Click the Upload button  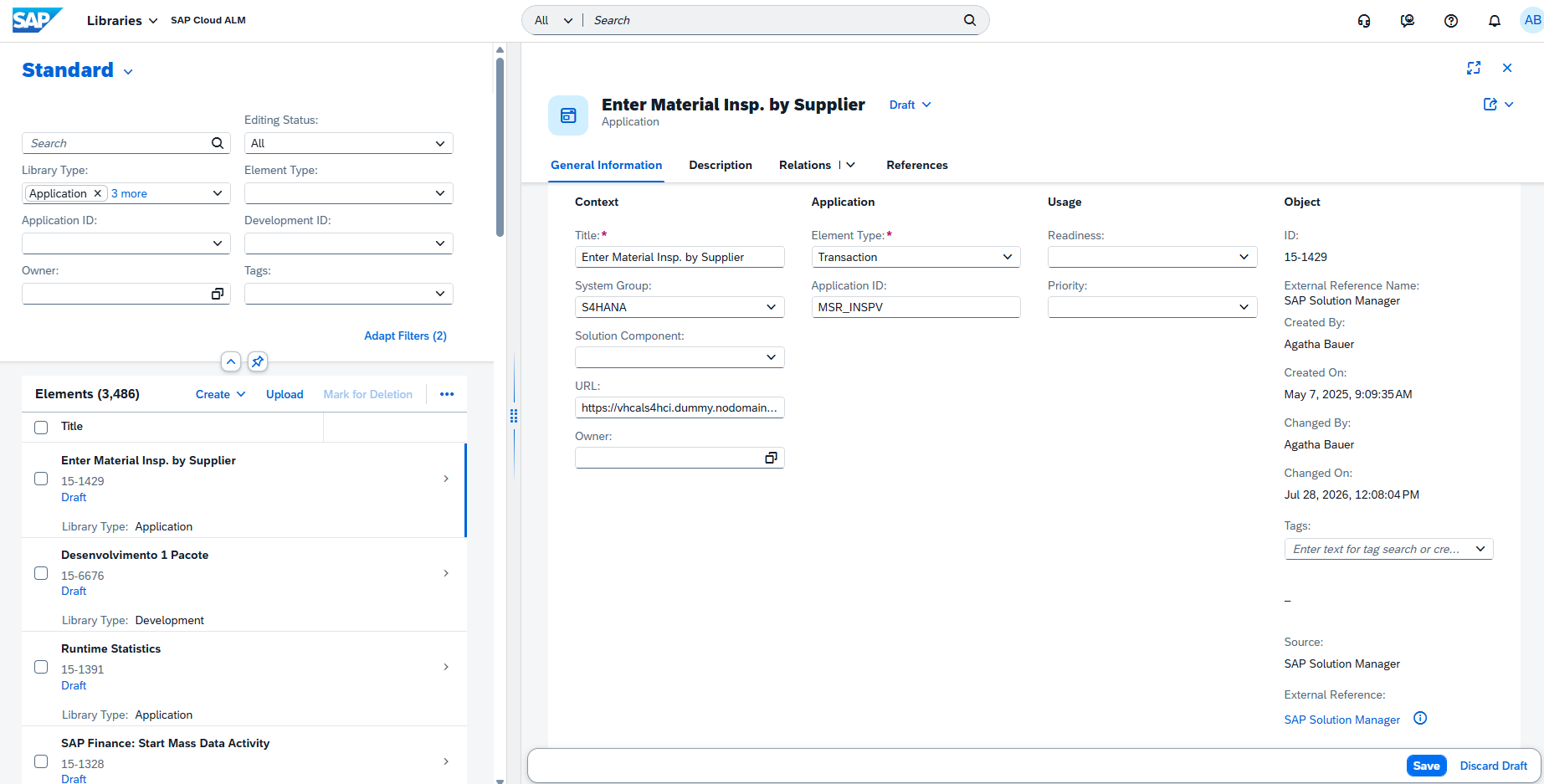[x=285, y=394]
